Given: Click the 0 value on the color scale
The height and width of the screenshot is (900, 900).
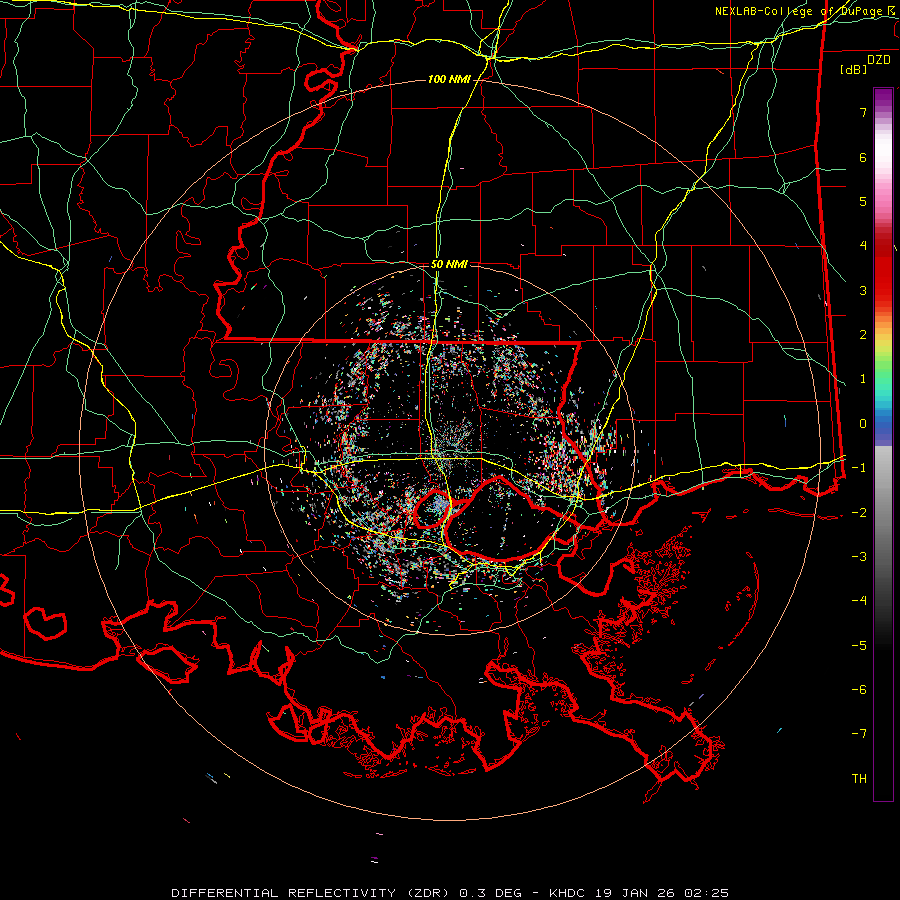Looking at the screenshot, I should point(863,424).
